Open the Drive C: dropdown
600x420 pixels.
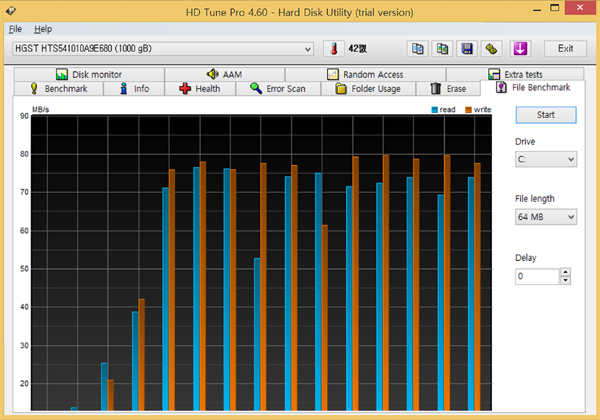point(546,159)
